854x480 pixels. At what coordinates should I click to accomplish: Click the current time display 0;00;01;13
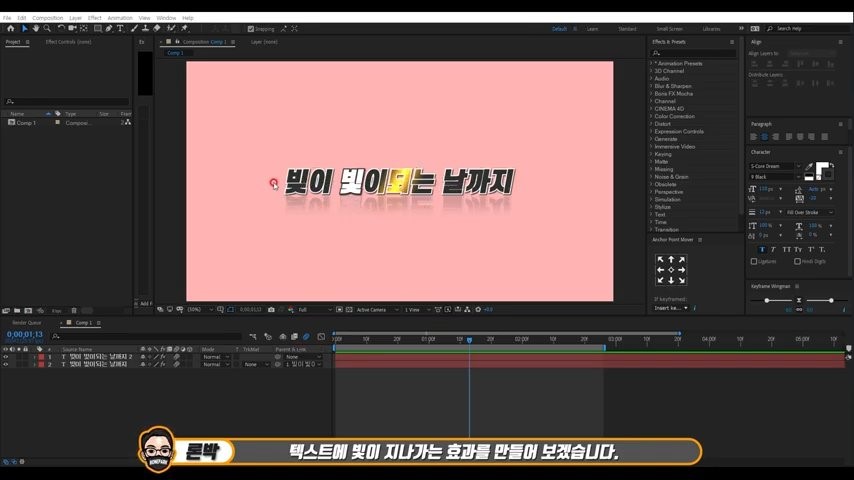point(25,335)
